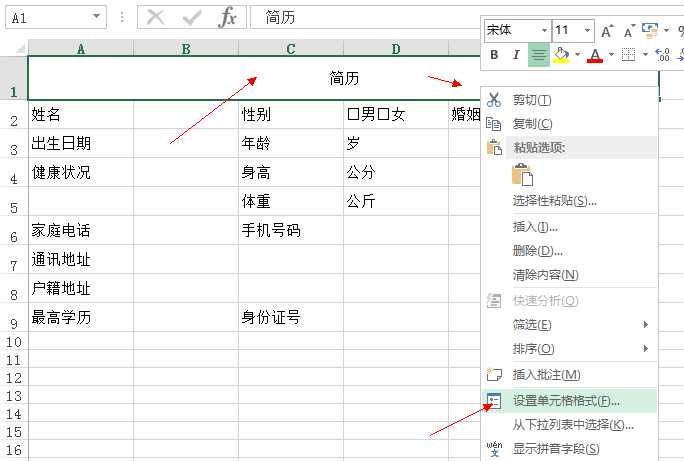The height and width of the screenshot is (461, 684).
Task: Click the cancel X button in formula bar
Action: tap(155, 18)
